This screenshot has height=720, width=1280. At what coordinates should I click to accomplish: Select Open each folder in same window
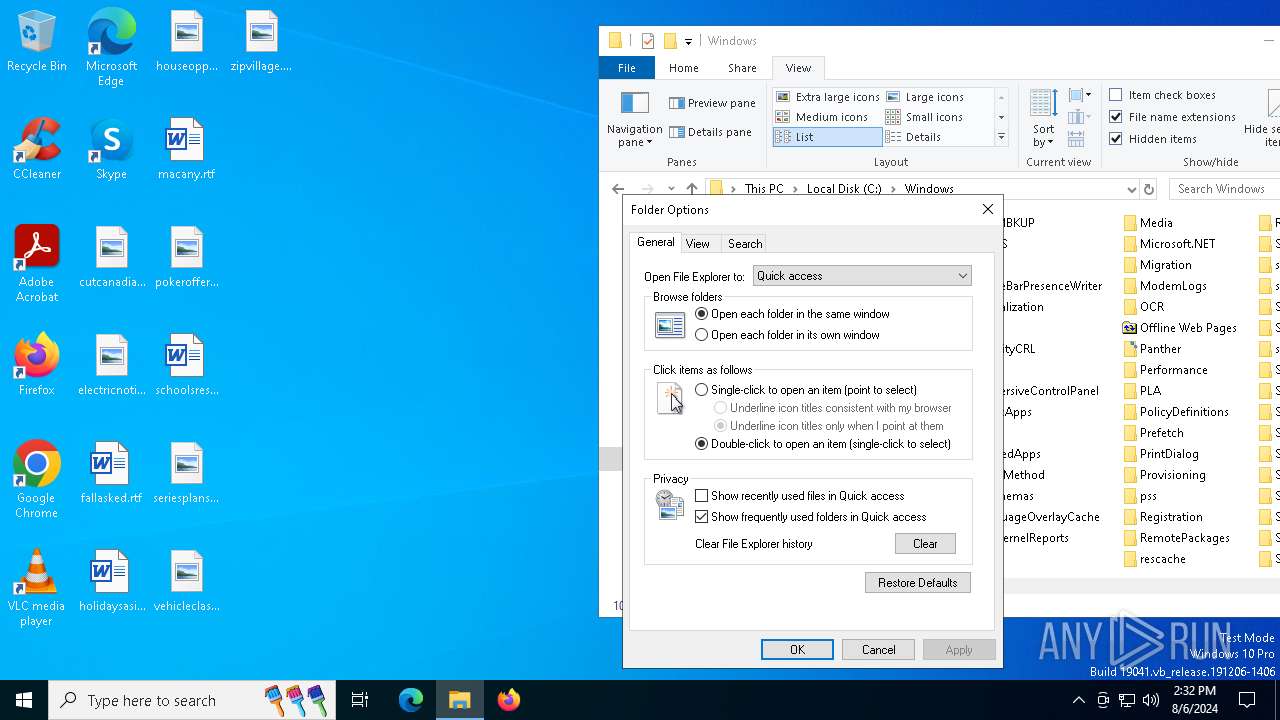click(x=792, y=314)
